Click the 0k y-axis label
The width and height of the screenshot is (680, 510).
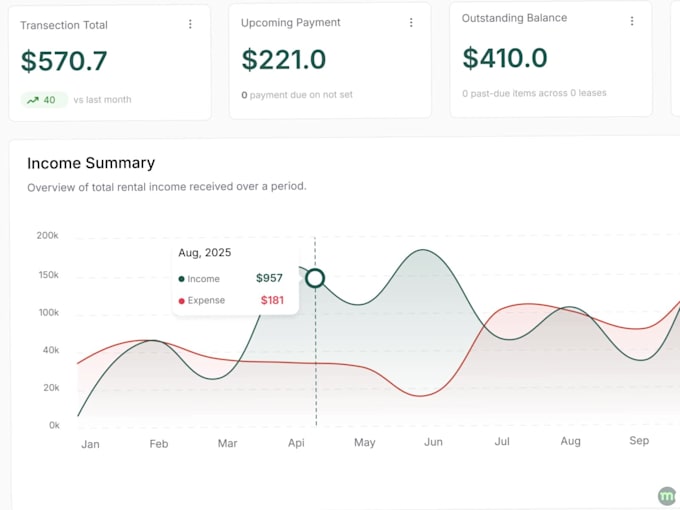coord(54,425)
